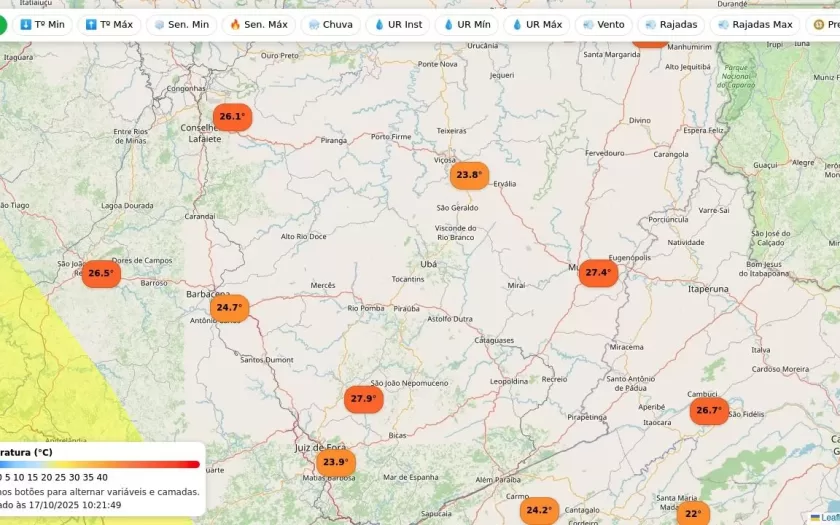
Task: Switch to Rajadas Max layer
Action: (x=755, y=24)
